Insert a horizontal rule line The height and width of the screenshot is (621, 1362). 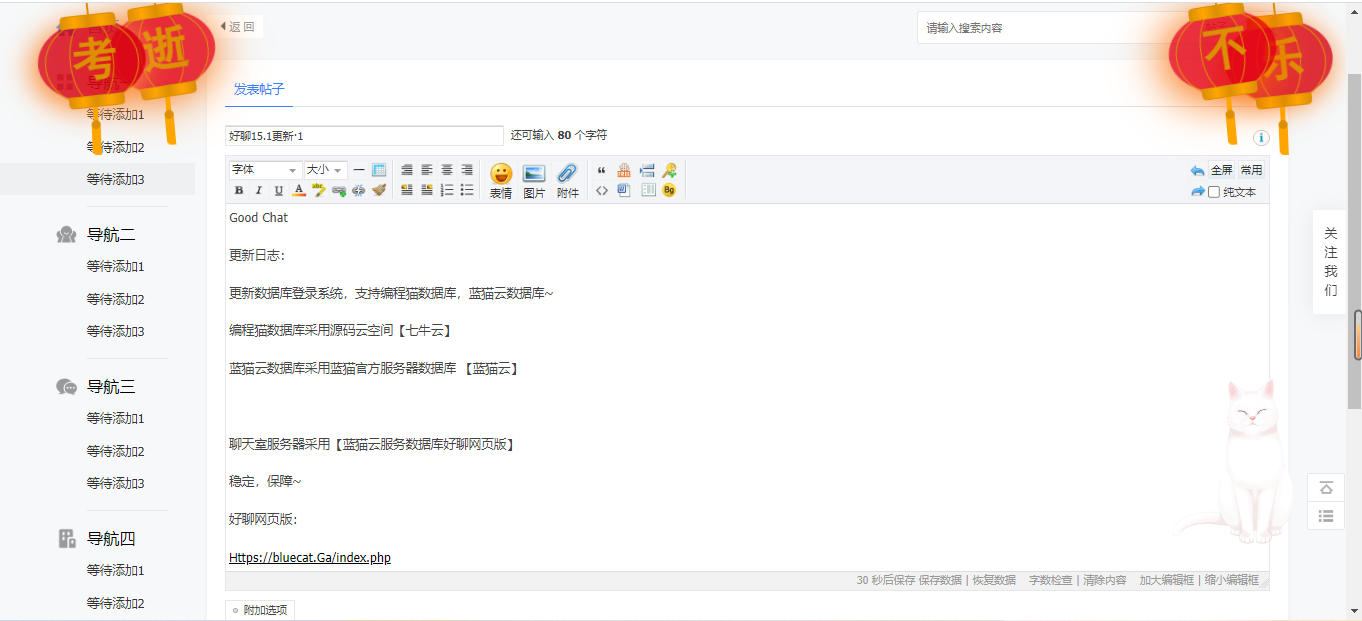359,170
